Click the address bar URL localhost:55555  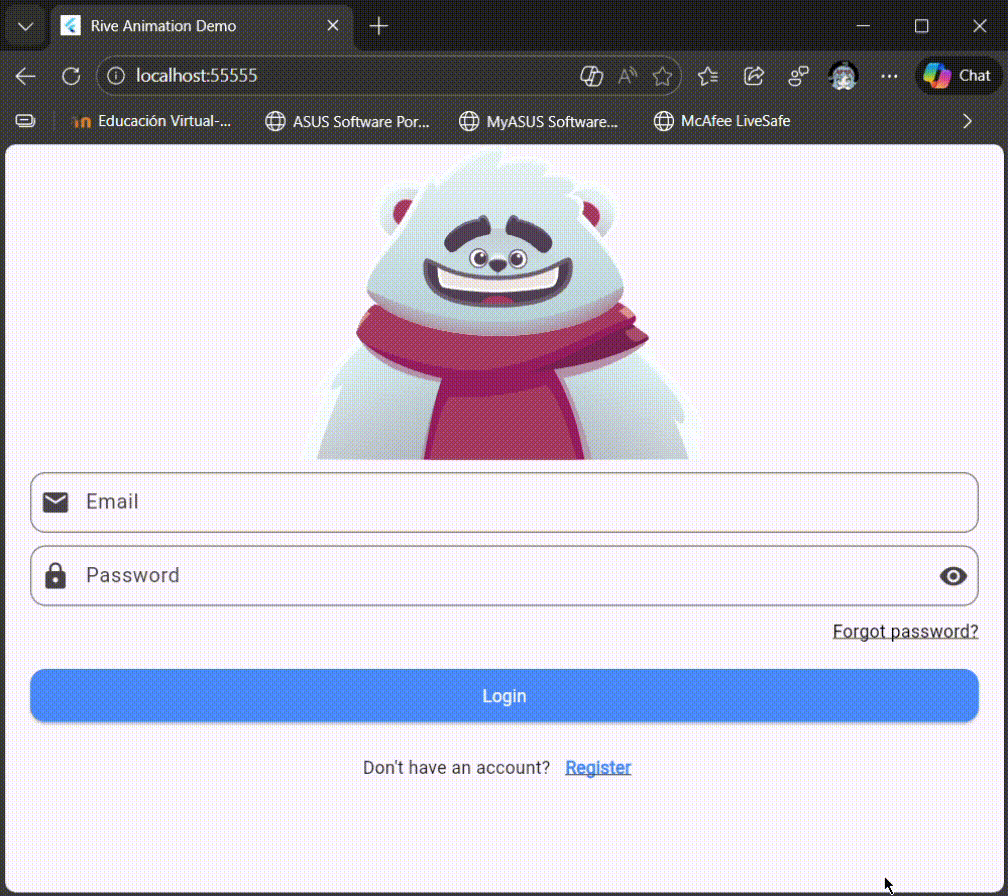[x=197, y=76]
